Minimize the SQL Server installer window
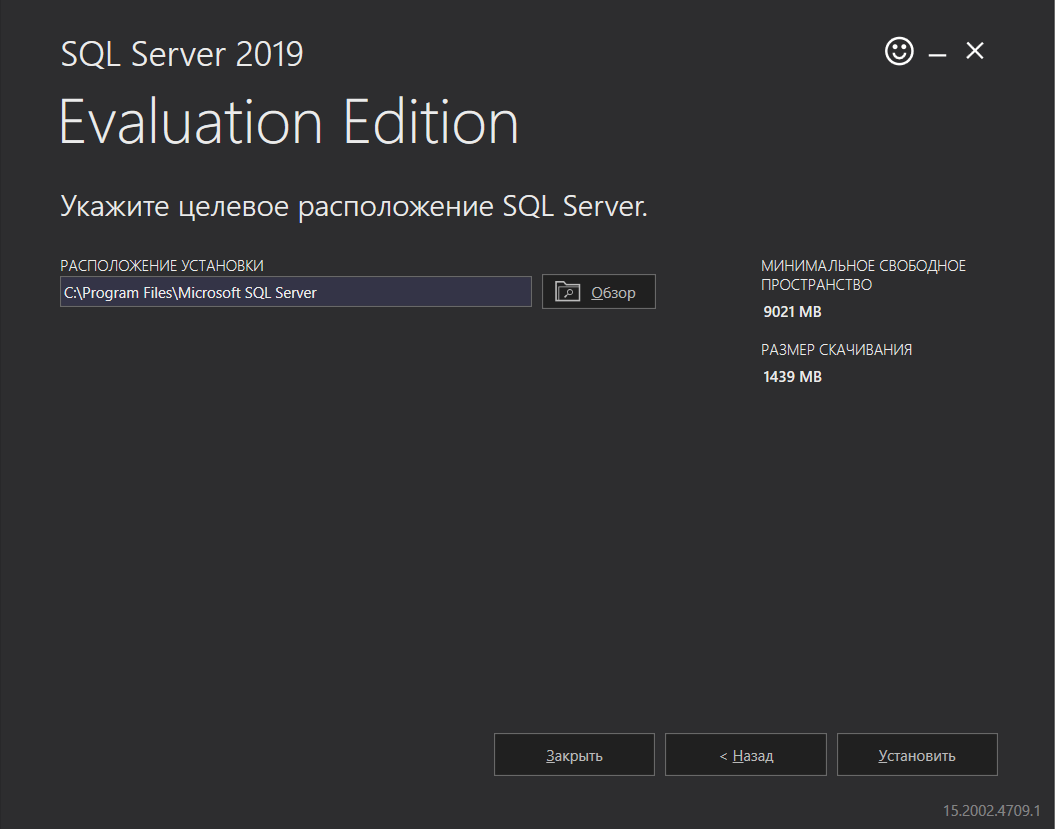Image resolution: width=1055 pixels, height=829 pixels. (x=937, y=54)
